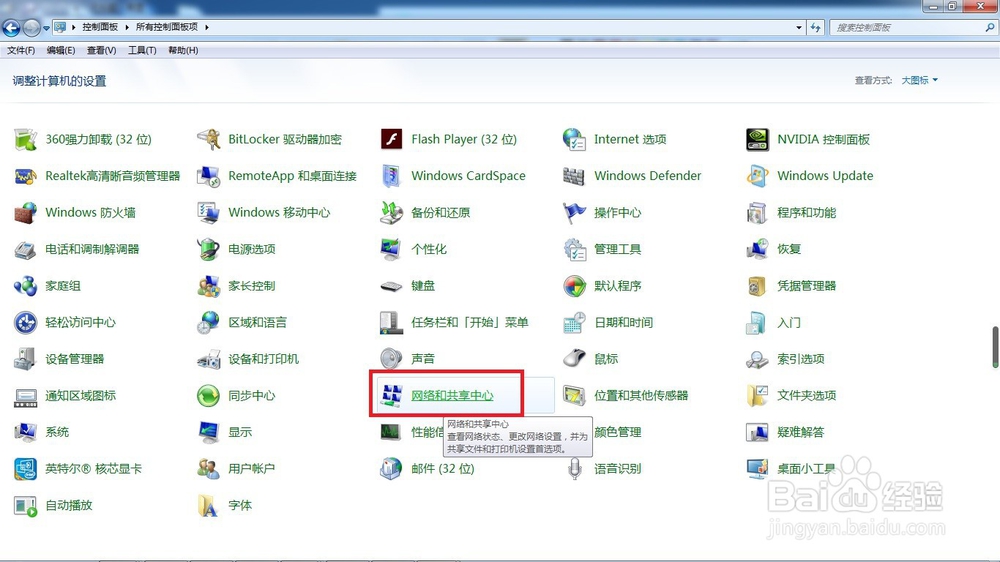Click Windows 移动中心 link
This screenshot has width=1000, height=562.
pos(279,212)
